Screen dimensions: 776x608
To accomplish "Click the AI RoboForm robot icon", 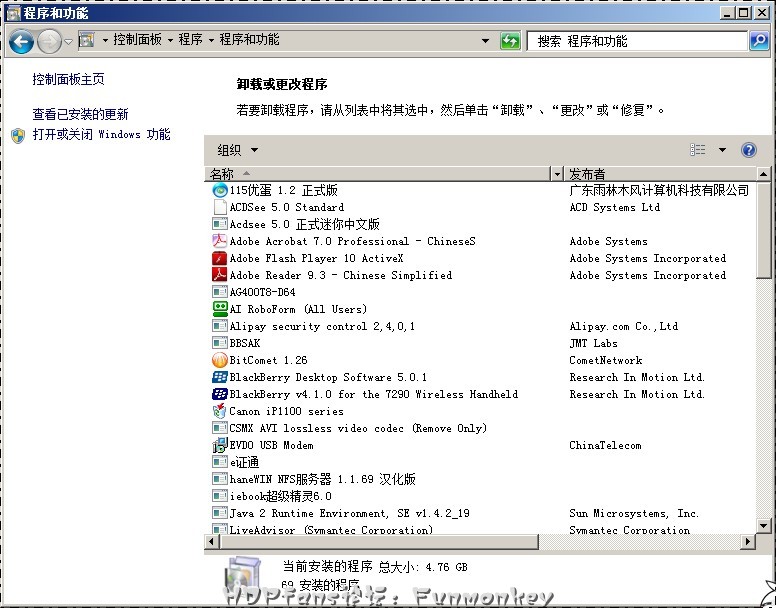I will click(x=220, y=309).
